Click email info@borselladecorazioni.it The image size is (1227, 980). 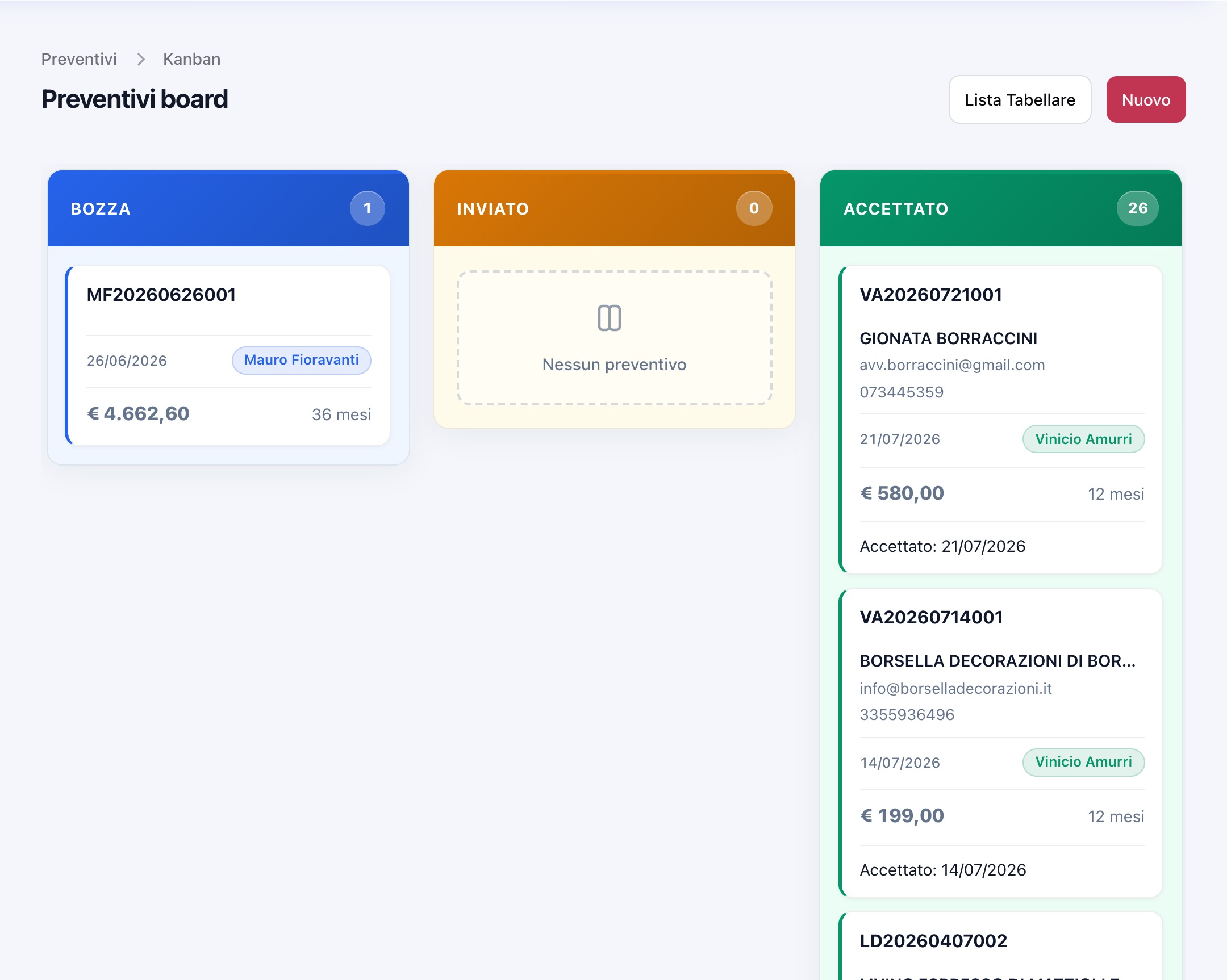coord(955,689)
